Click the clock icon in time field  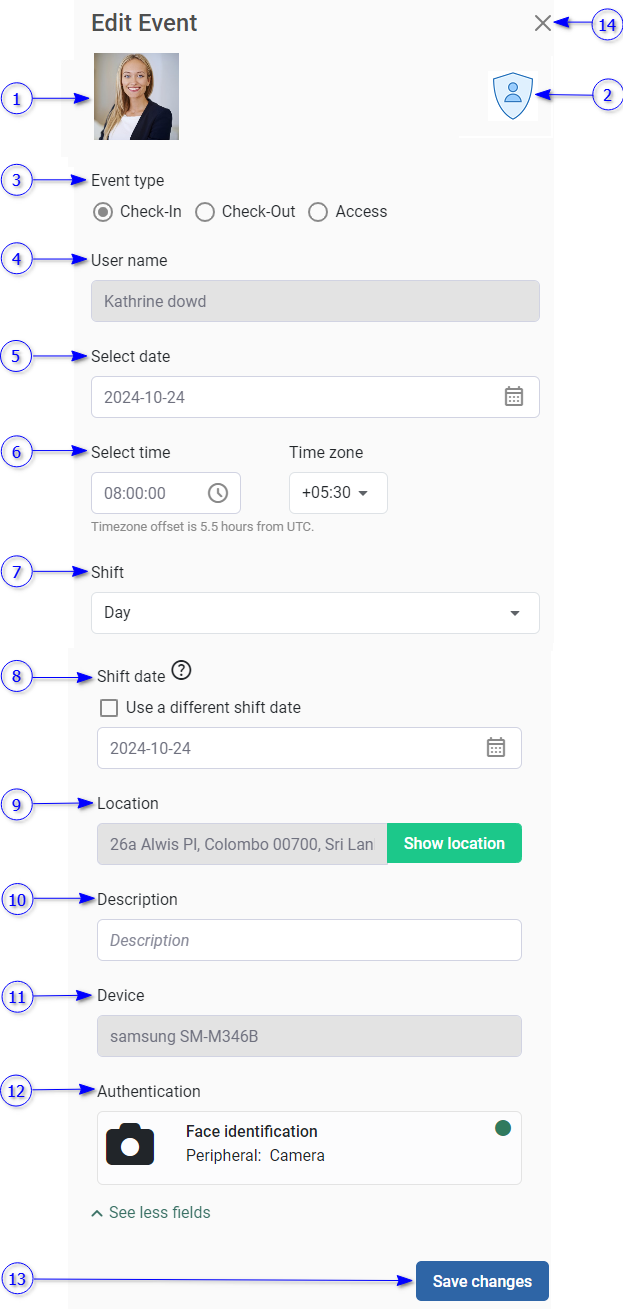(218, 493)
